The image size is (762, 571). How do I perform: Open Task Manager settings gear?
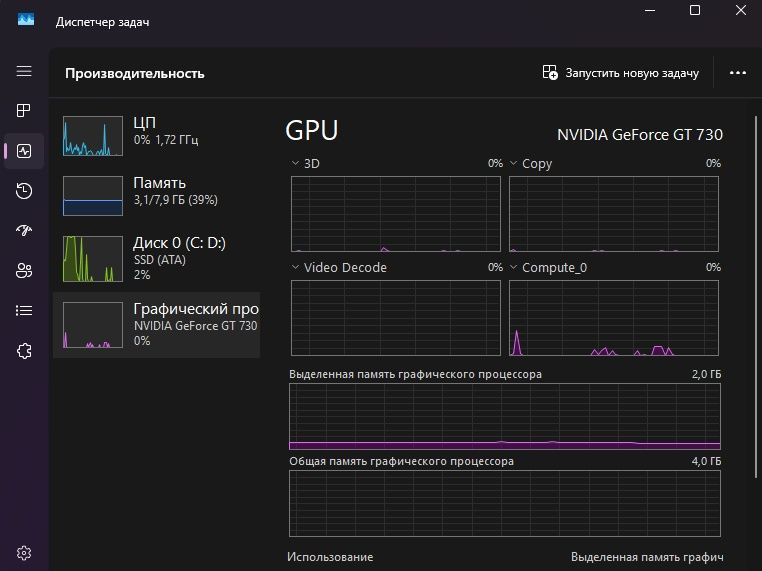coord(24,553)
